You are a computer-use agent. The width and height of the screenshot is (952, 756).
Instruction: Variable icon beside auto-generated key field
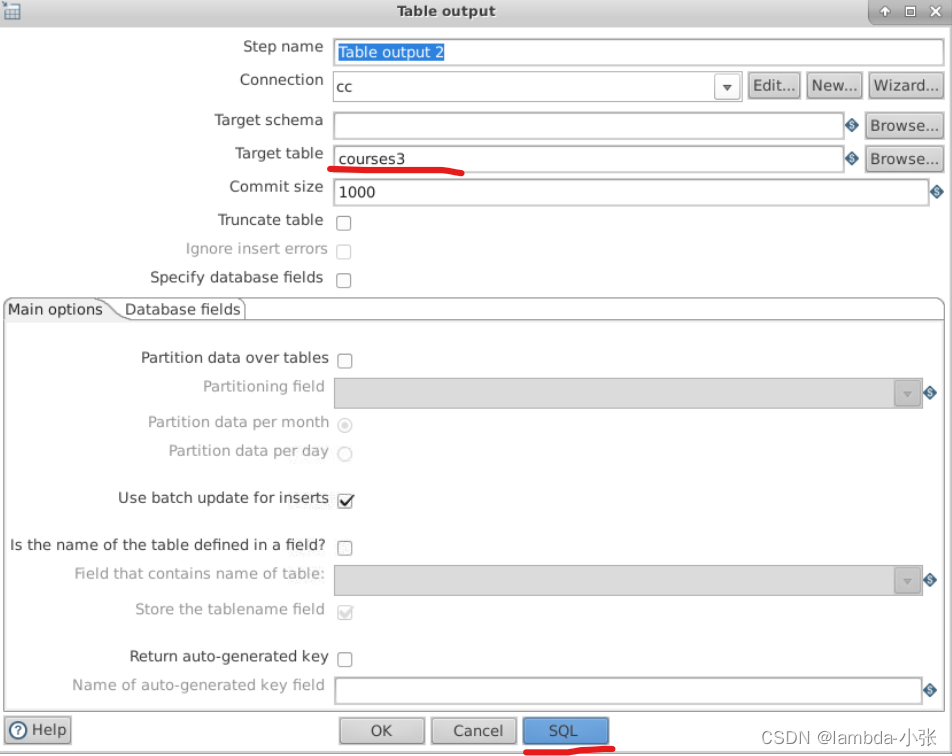click(x=930, y=690)
